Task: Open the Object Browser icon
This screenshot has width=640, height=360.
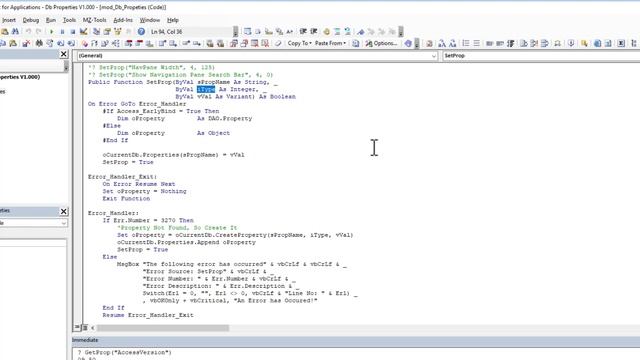Action: pyautogui.click(x=118, y=31)
